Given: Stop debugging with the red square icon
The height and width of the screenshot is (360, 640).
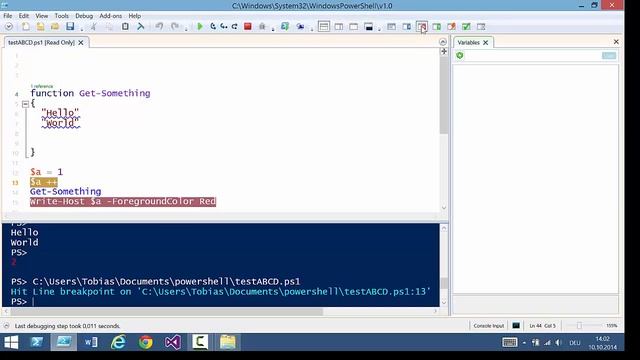Looking at the screenshot, I should (247, 27).
